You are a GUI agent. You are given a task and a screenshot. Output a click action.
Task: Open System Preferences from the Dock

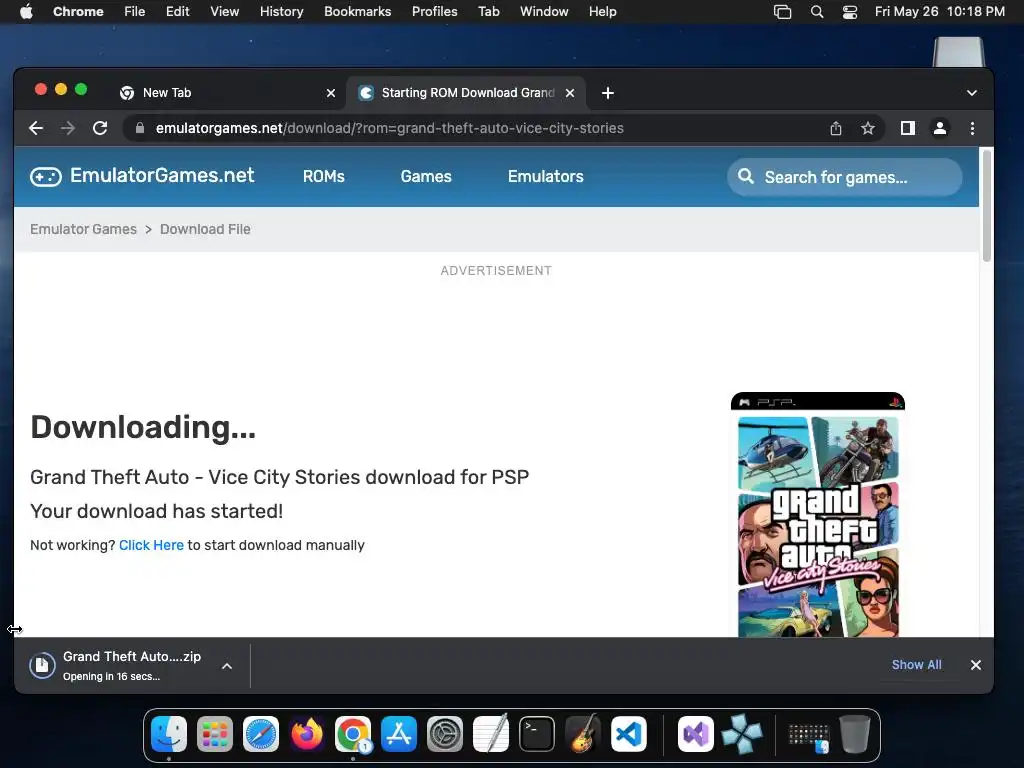[x=445, y=734]
